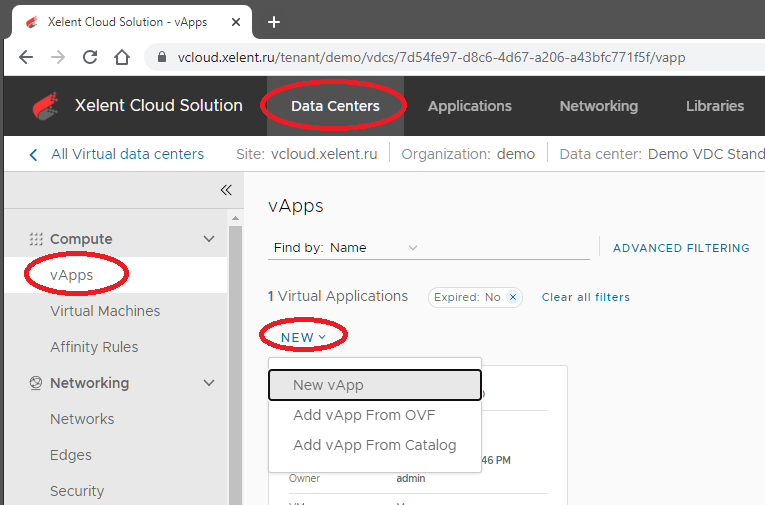The height and width of the screenshot is (505, 765).
Task: Select vApps in the sidebar
Action: pos(116,275)
